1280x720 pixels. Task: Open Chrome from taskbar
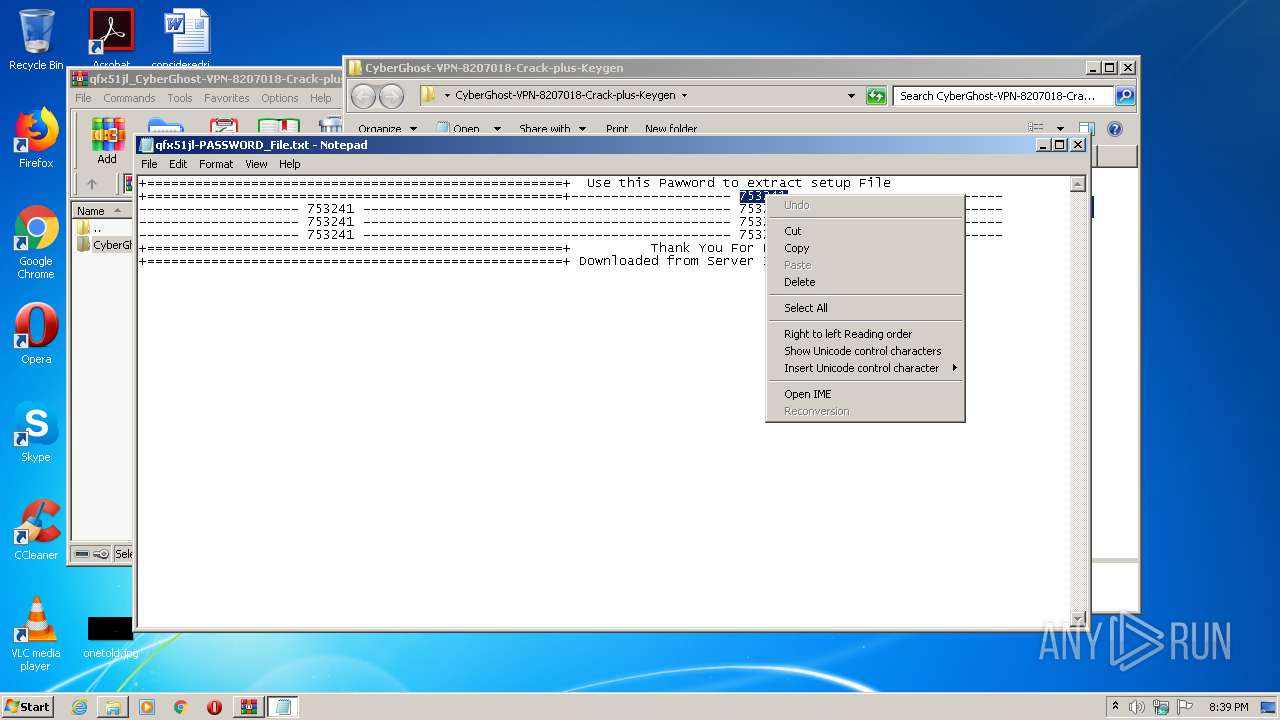pyautogui.click(x=180, y=707)
